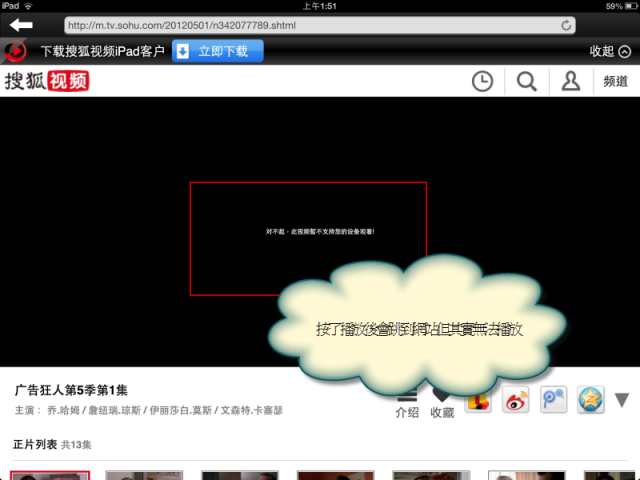Open the 搜狐视频 homepage logo

tap(47, 81)
